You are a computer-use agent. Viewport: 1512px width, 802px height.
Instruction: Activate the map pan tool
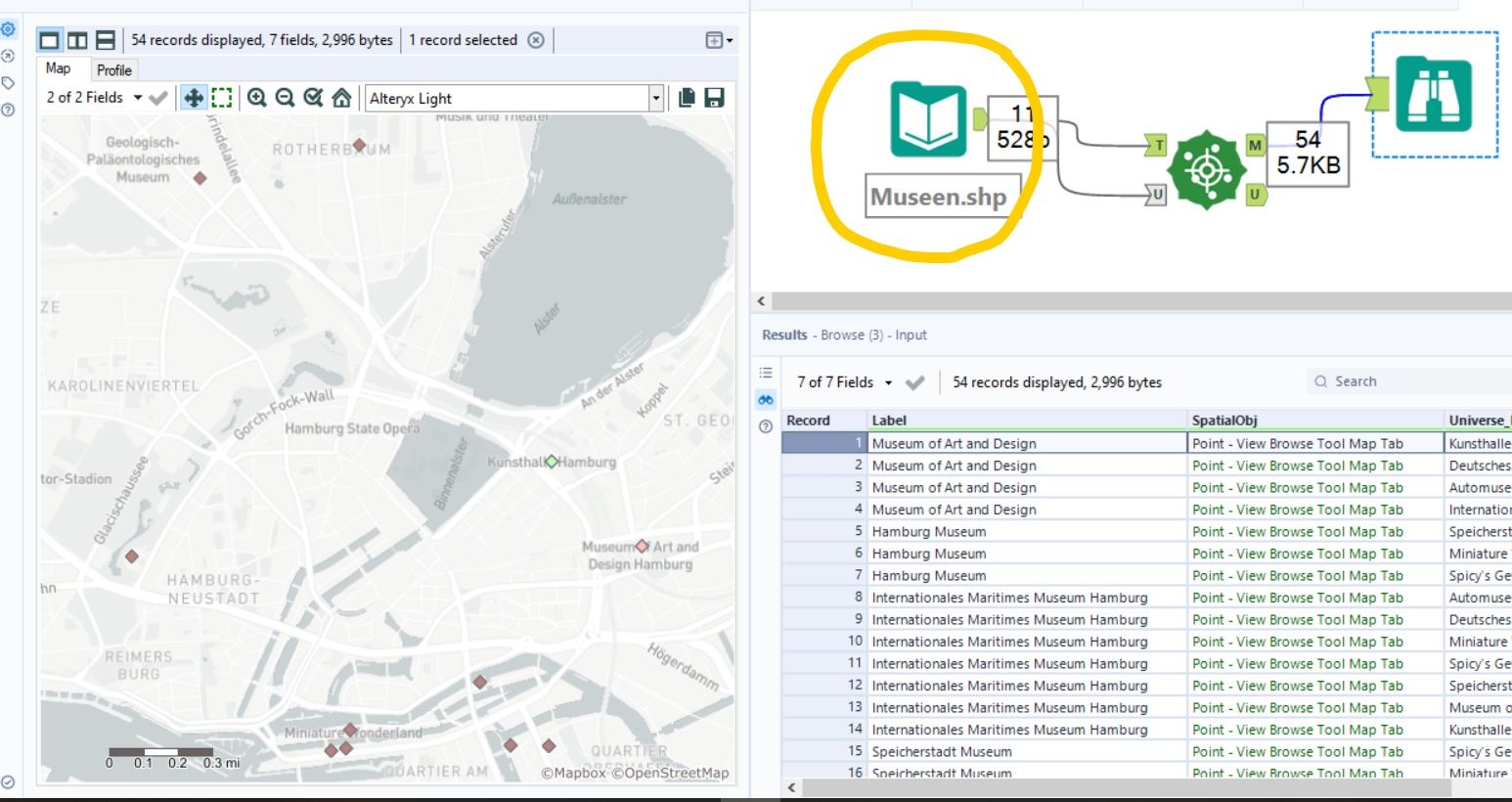[x=194, y=98]
